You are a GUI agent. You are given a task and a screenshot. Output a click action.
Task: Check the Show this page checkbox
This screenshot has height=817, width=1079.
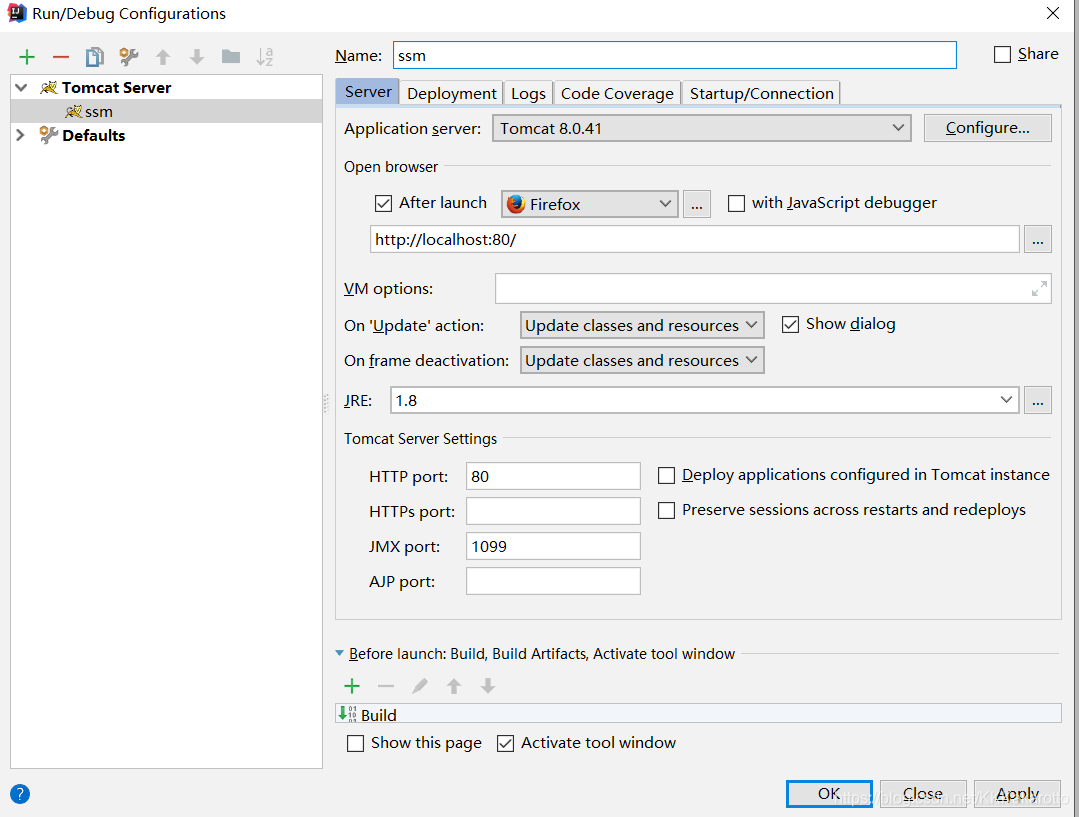point(355,743)
